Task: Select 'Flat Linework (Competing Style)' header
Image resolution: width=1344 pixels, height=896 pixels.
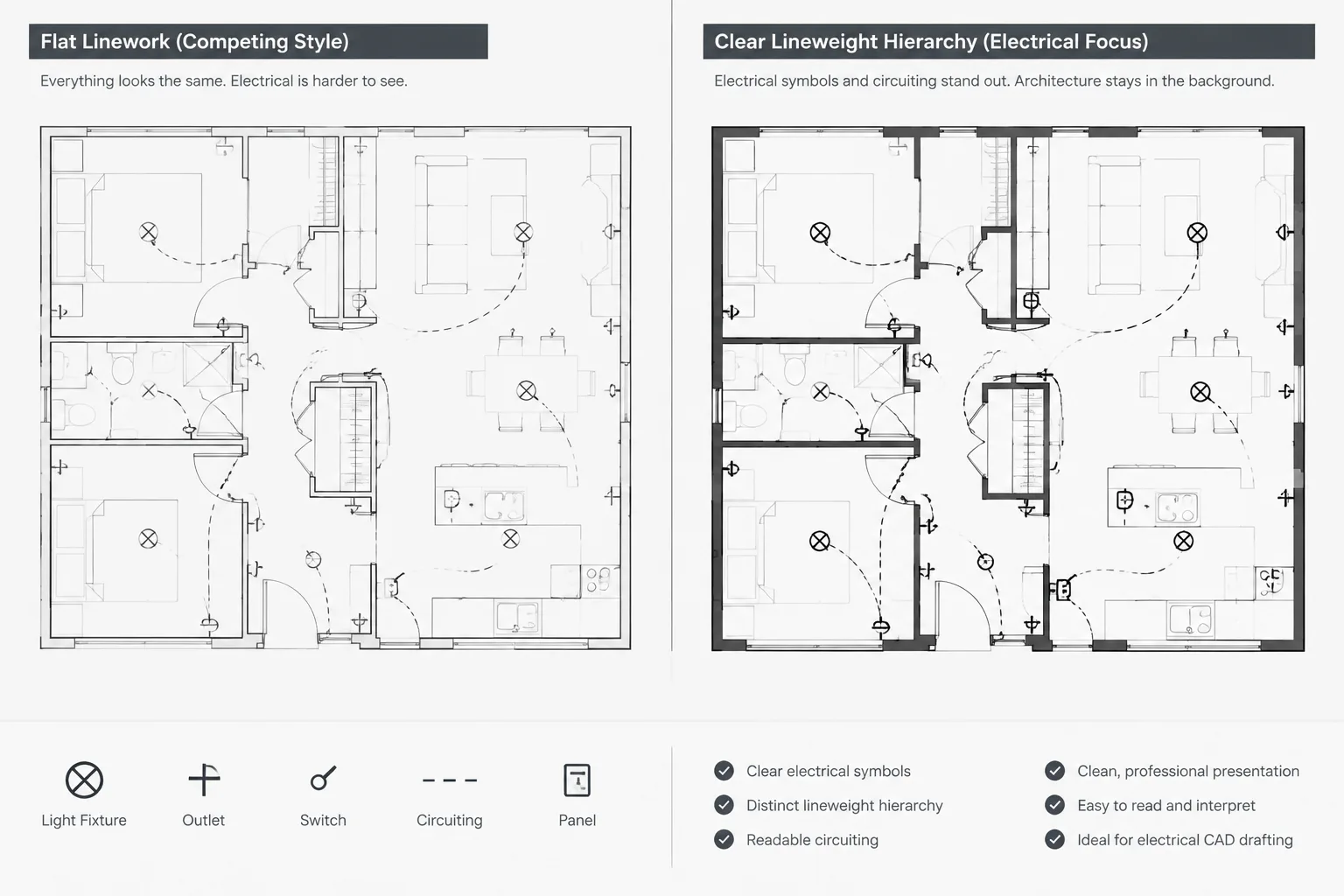Action: tap(258, 41)
